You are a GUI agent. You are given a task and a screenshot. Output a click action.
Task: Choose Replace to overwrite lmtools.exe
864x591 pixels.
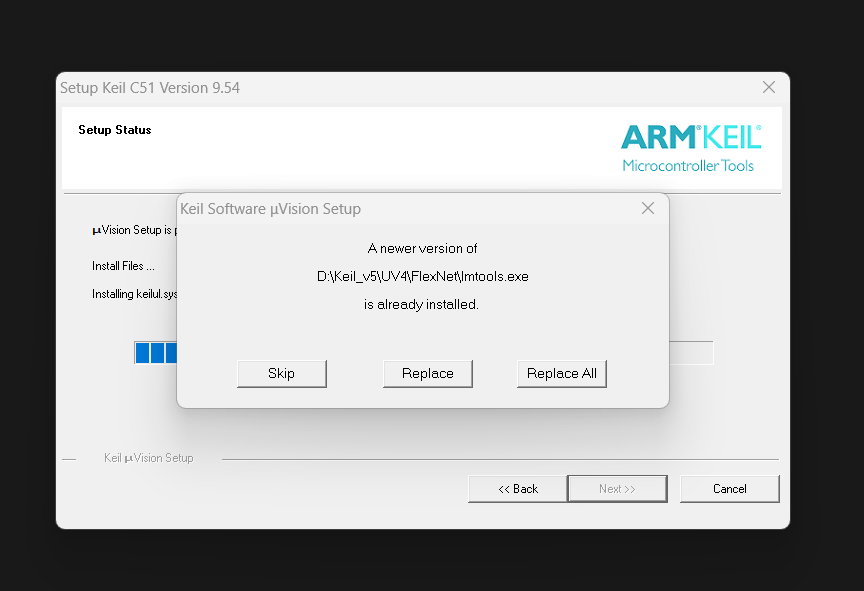(428, 373)
